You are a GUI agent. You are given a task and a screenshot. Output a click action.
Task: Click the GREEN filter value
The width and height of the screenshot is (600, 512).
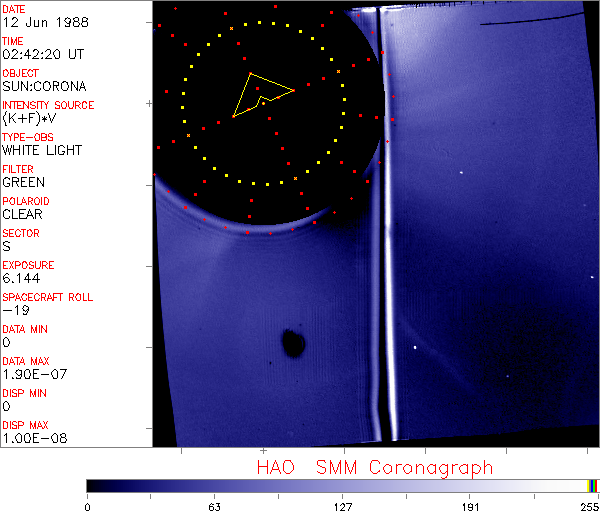23,182
